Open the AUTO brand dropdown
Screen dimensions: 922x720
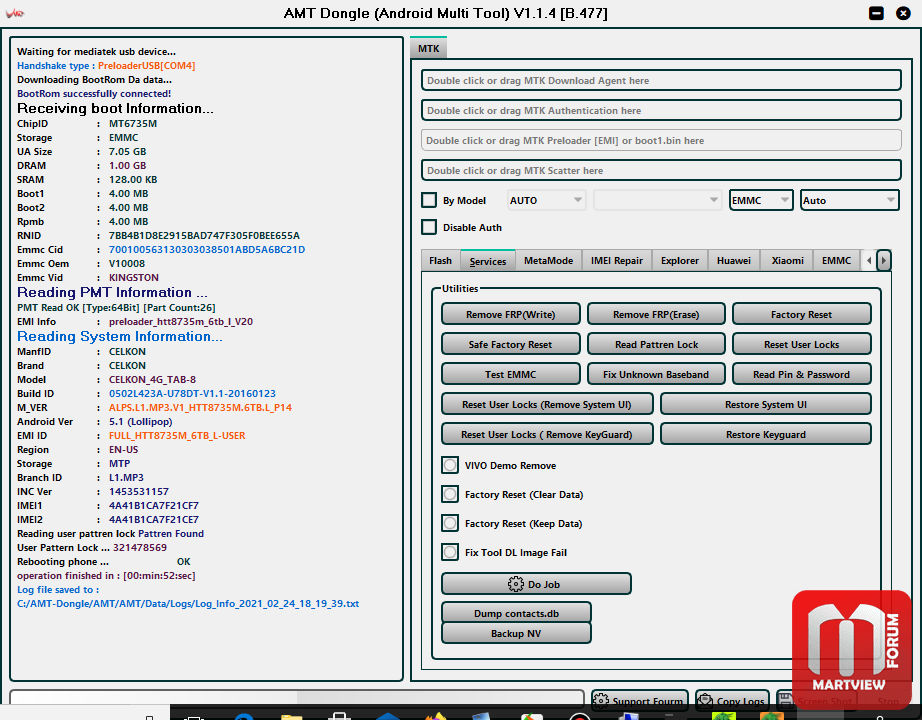(546, 200)
